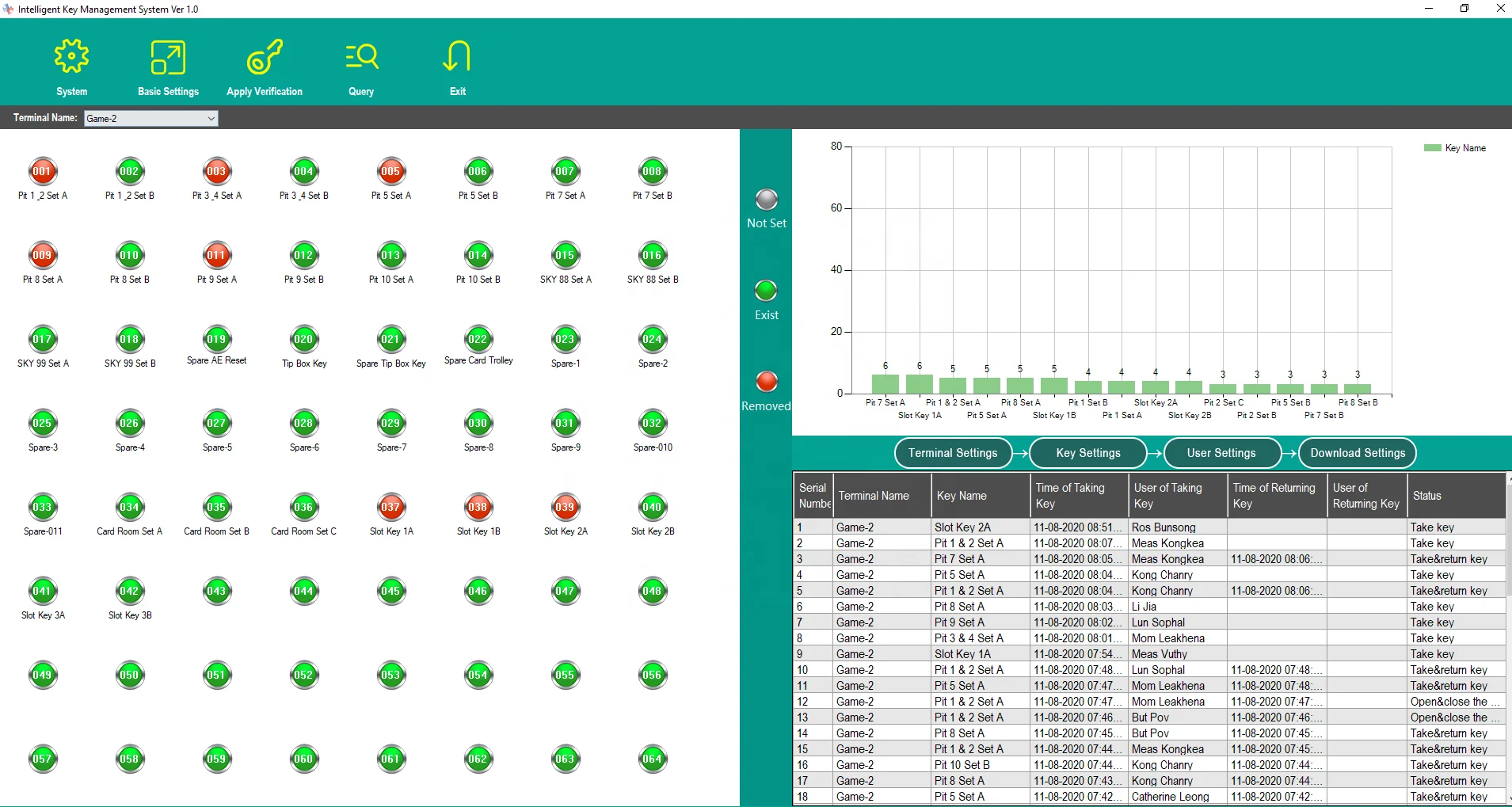Expand the Terminal Name dropdown
The image size is (1512, 807).
click(x=211, y=119)
